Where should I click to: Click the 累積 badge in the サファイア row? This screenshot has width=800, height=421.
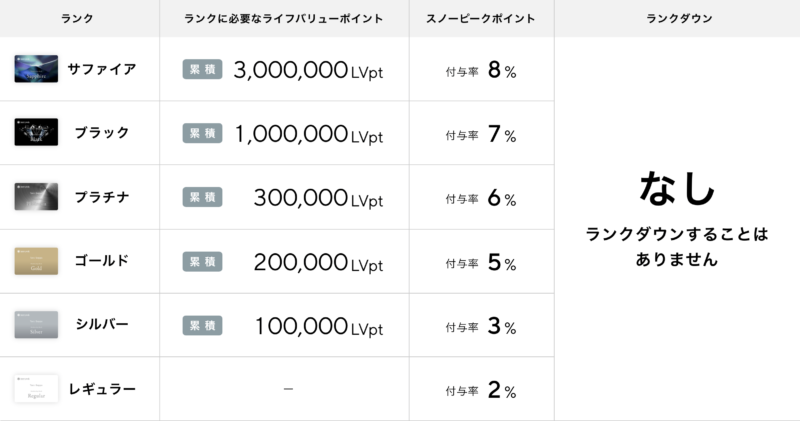[203, 69]
